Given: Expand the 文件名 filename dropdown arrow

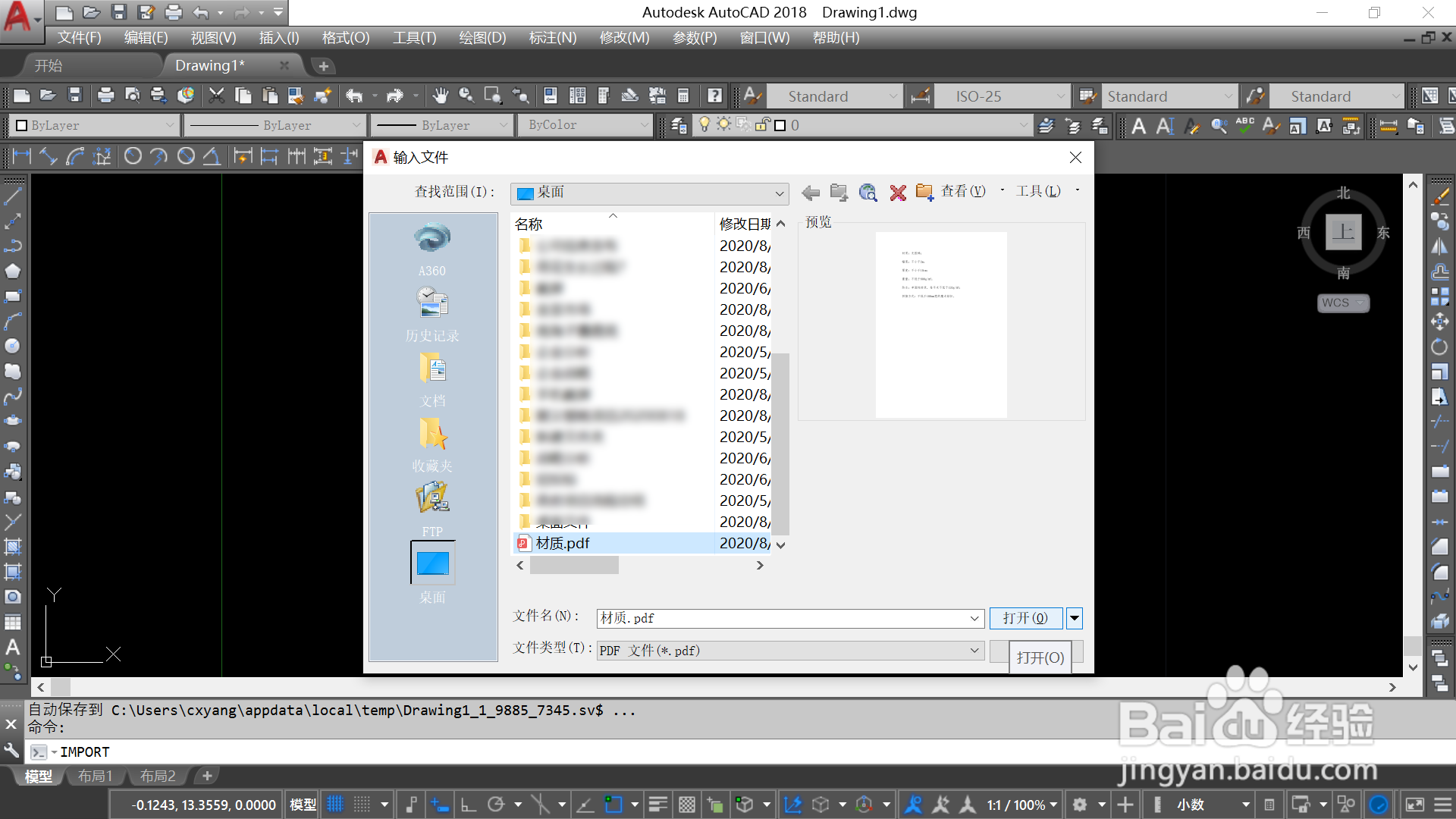Looking at the screenshot, I should tap(974, 619).
